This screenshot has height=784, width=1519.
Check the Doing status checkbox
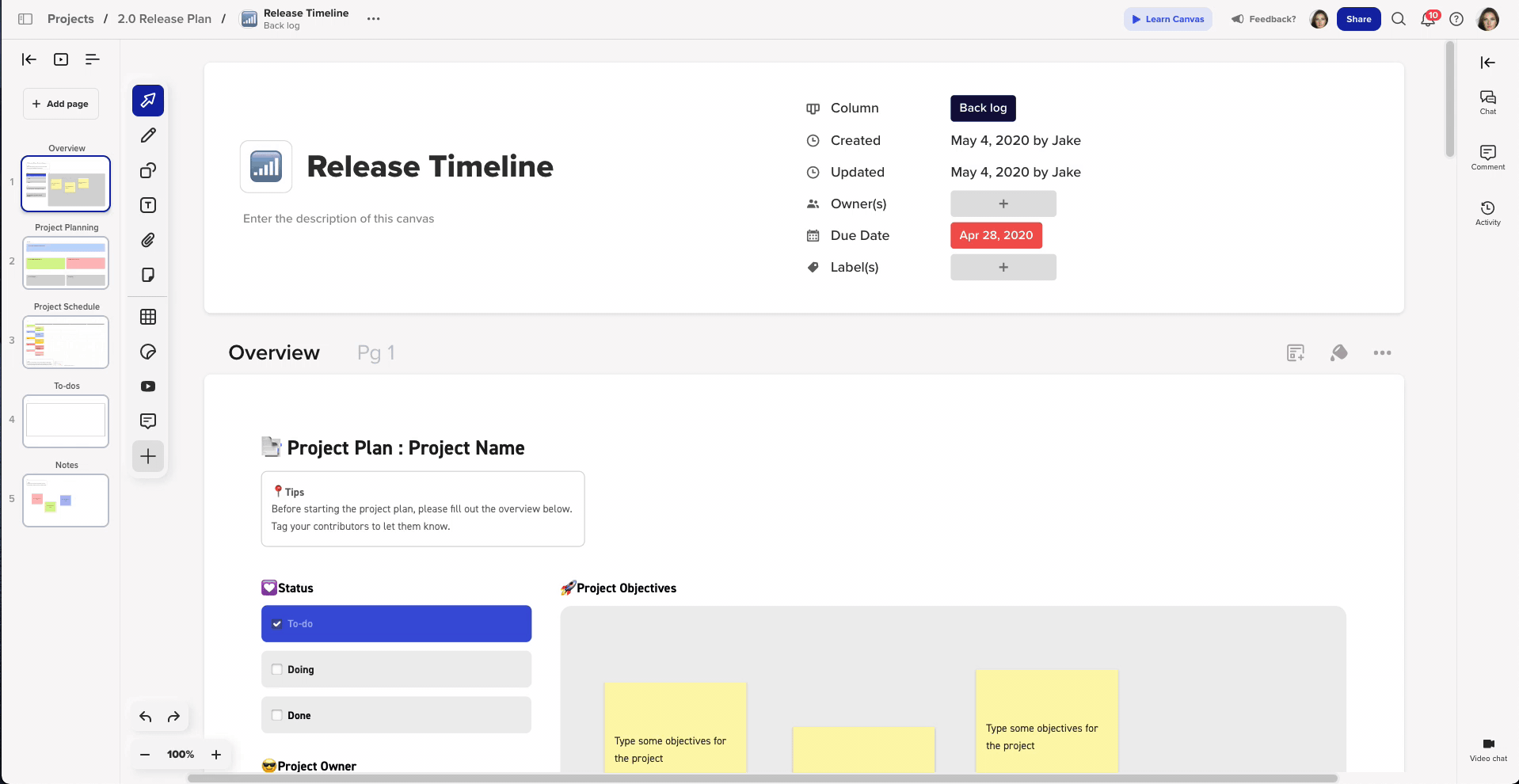pyautogui.click(x=277, y=669)
